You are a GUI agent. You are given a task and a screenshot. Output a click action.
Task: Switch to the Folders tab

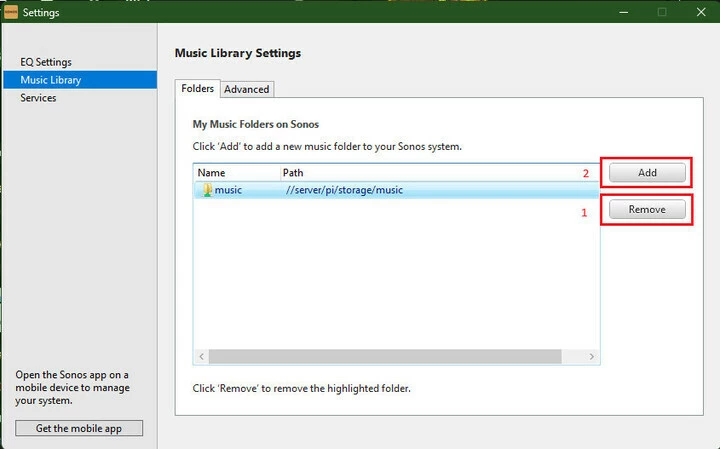(x=197, y=88)
